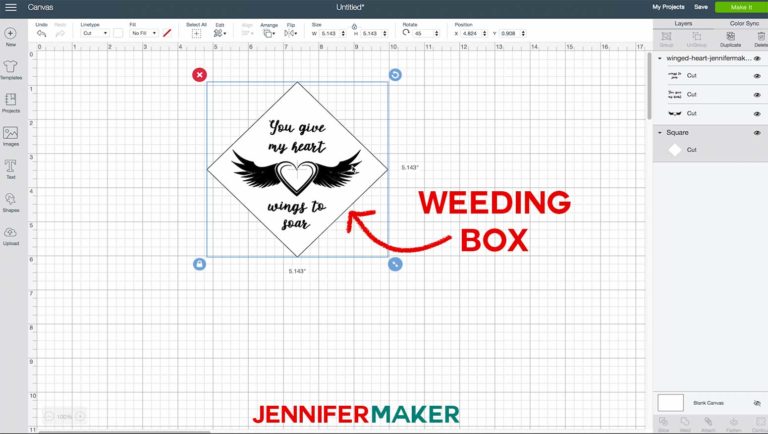Open the Templates panel
This screenshot has height=434, width=768.
pyautogui.click(x=10, y=70)
